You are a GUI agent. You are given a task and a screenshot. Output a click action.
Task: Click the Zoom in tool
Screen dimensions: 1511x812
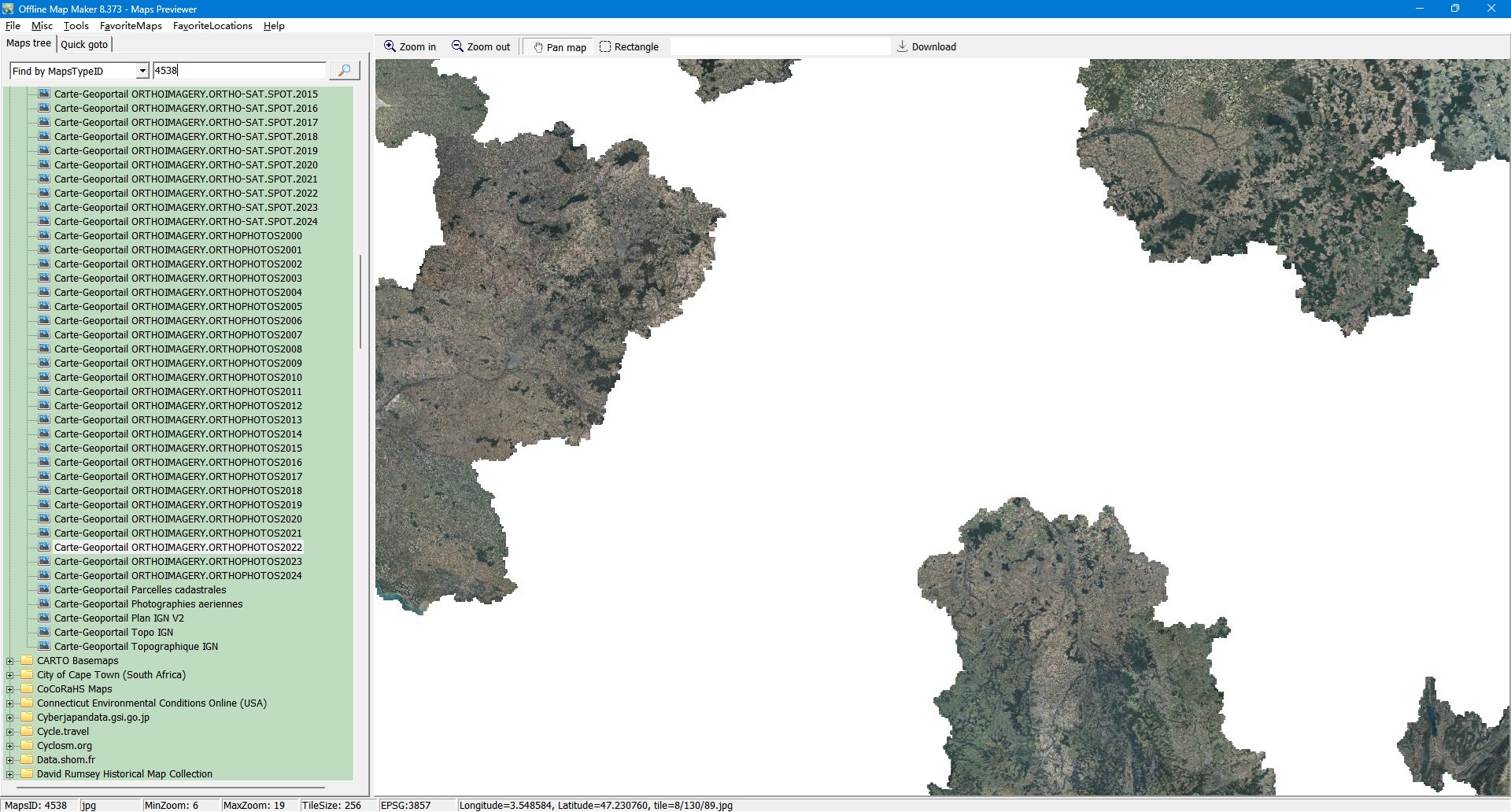[409, 47]
